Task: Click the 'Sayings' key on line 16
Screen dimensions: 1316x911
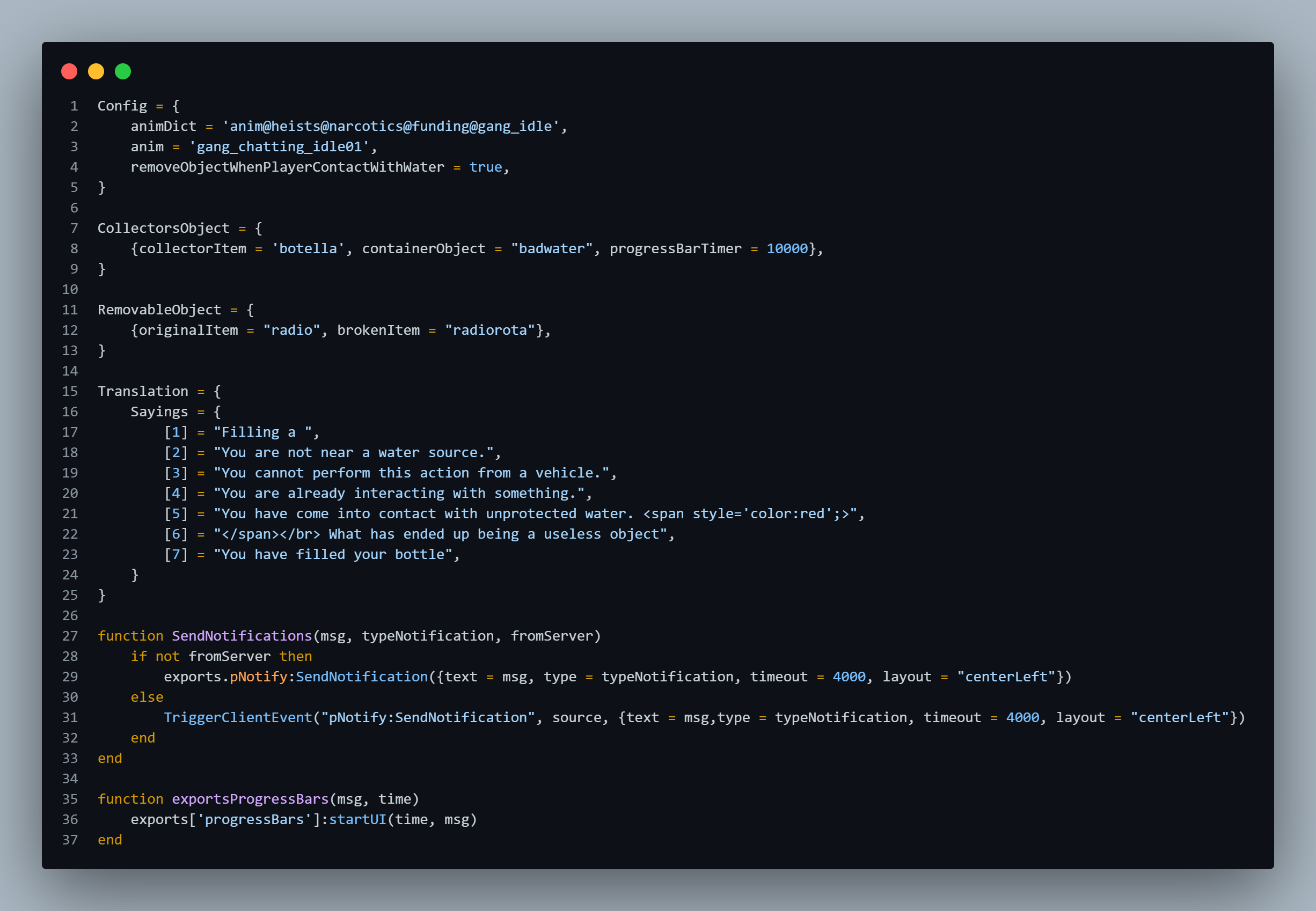Action: [x=159, y=412]
